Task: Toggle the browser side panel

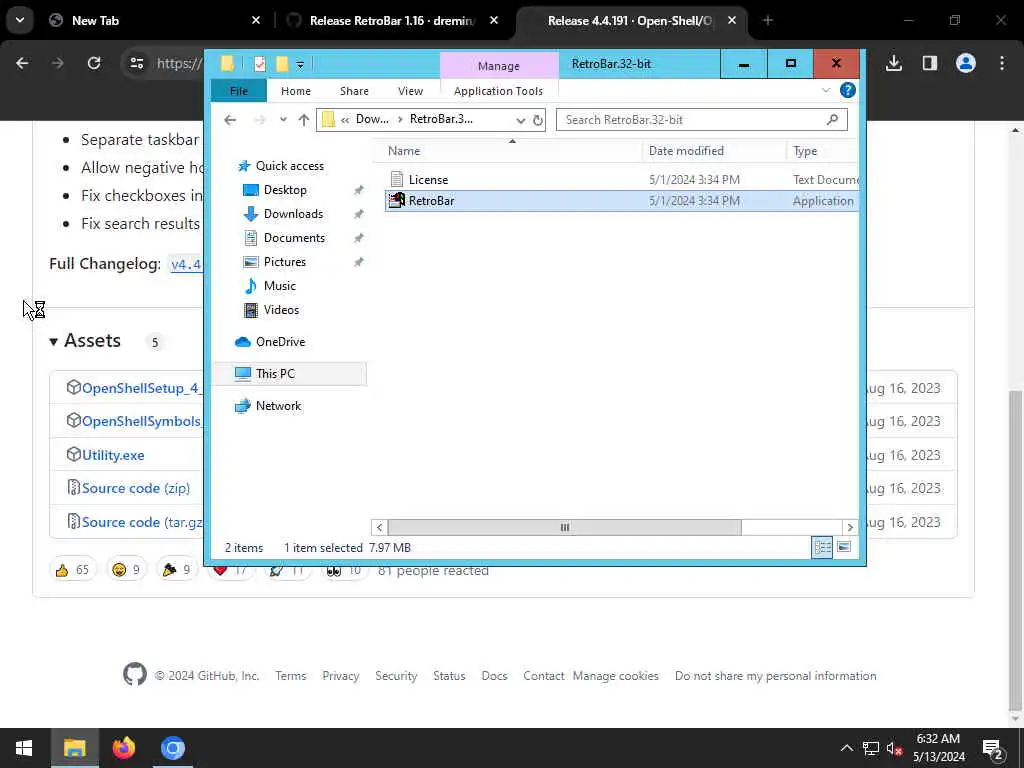Action: (x=929, y=63)
